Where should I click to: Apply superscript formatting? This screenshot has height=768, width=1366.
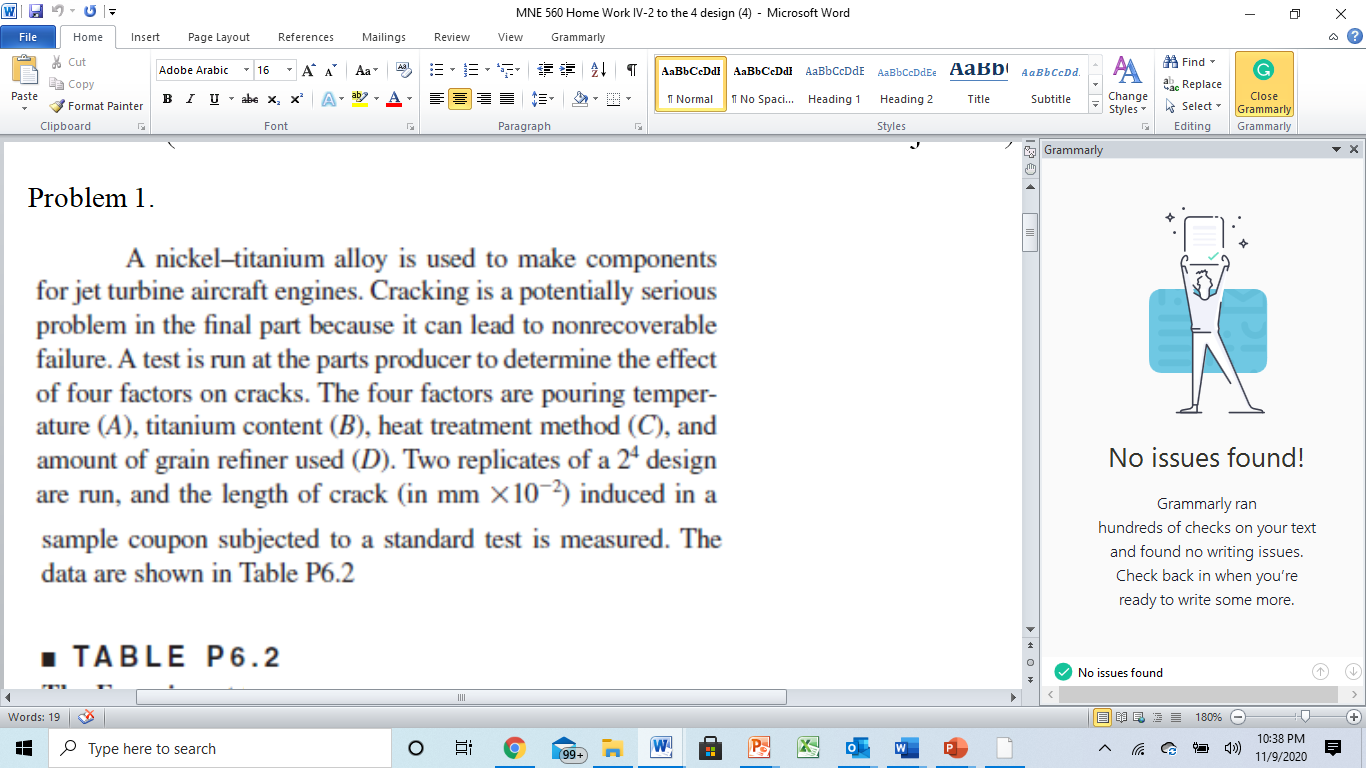[x=296, y=99]
